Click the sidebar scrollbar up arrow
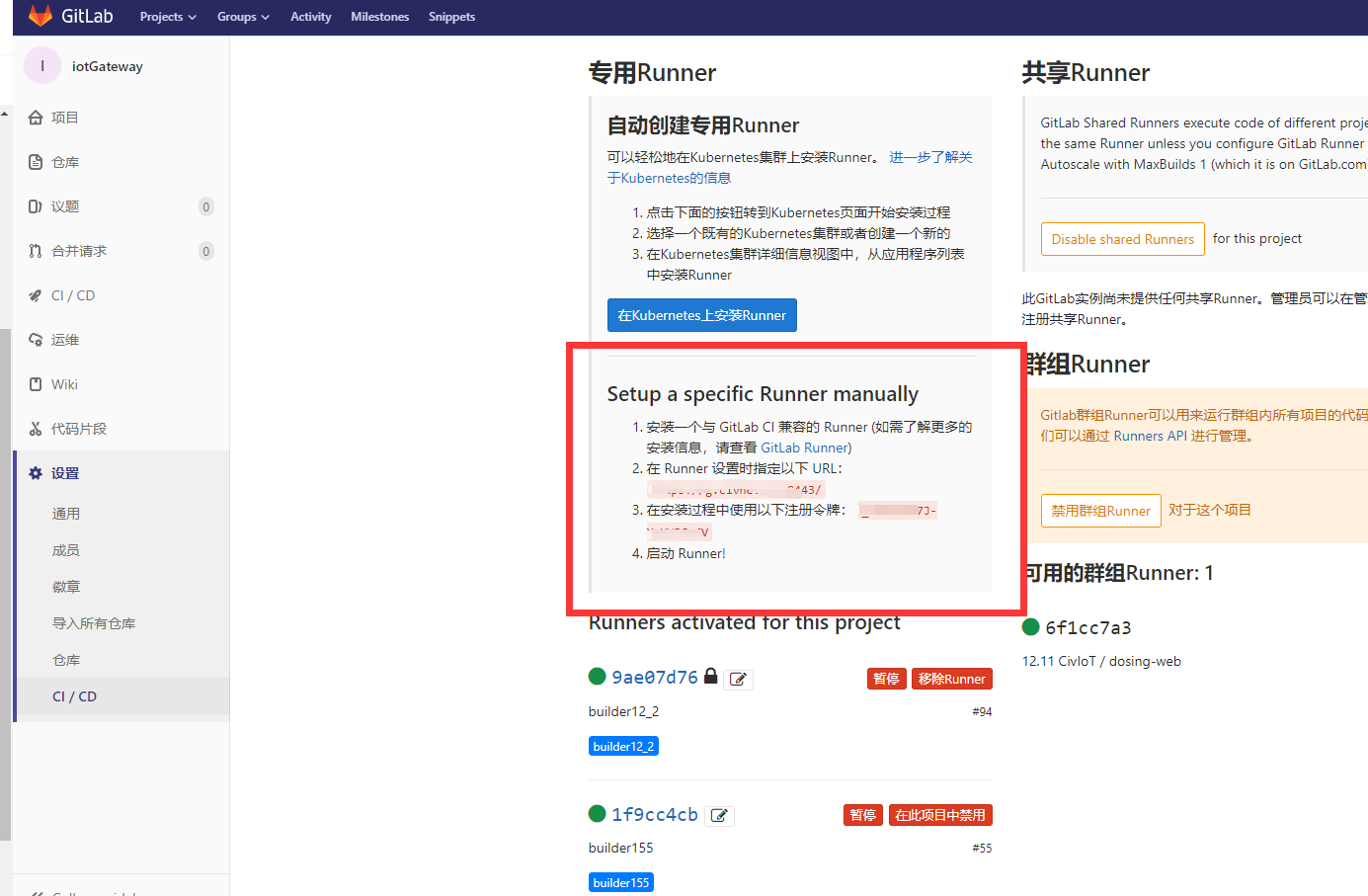 point(5,114)
